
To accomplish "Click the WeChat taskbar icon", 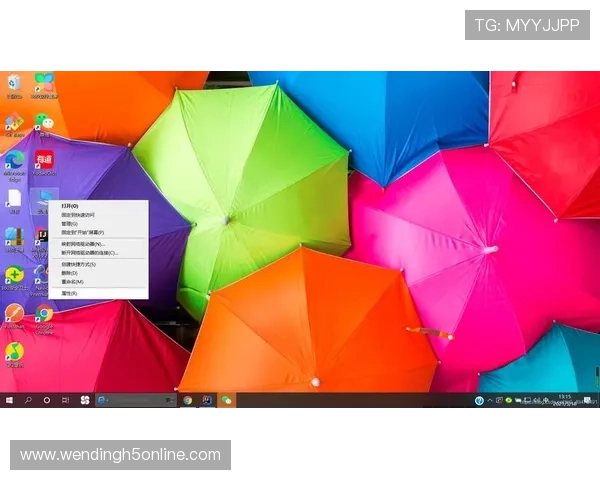I will 227,400.
